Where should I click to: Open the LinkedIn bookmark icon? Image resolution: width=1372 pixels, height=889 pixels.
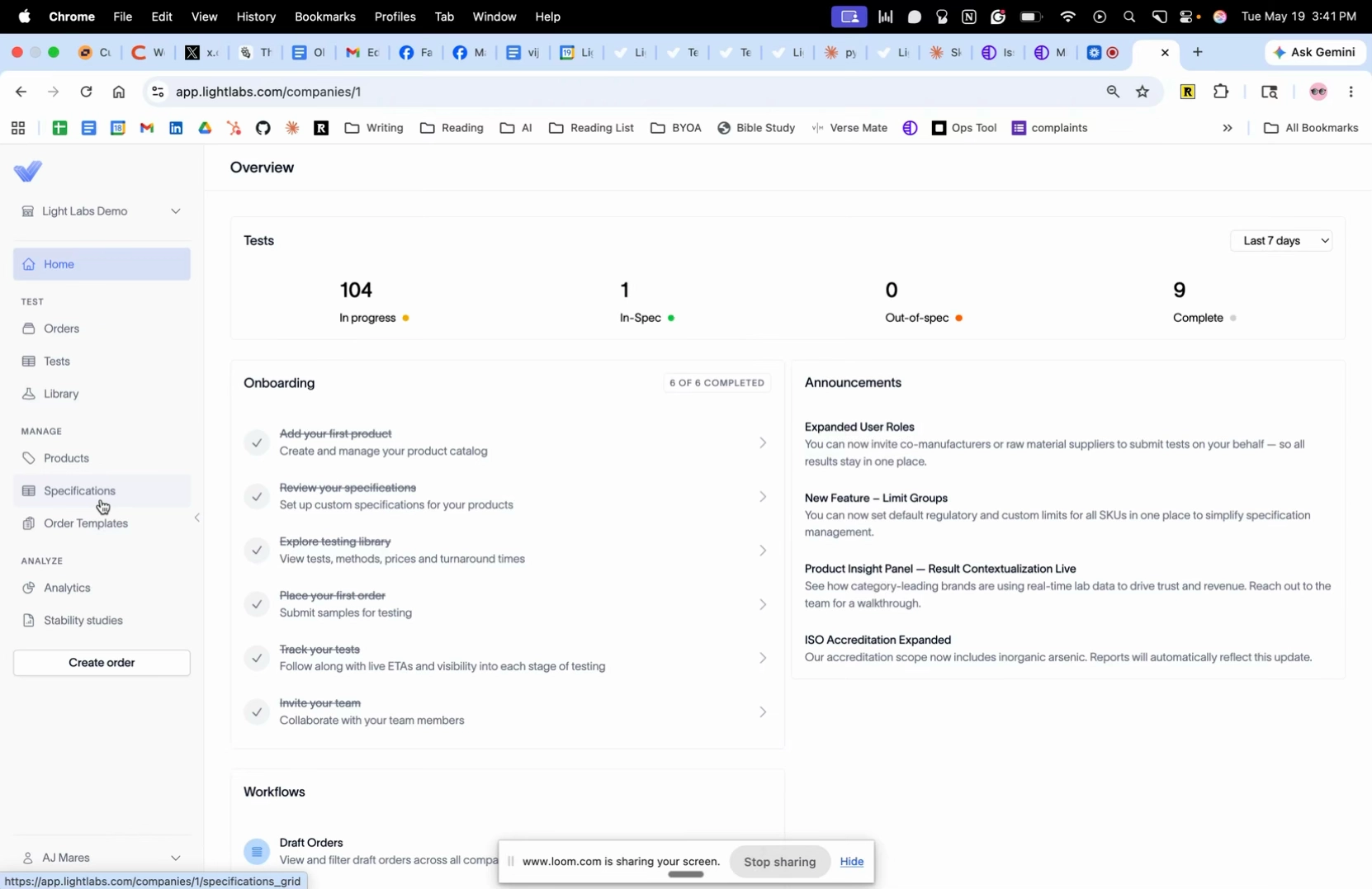[176, 128]
